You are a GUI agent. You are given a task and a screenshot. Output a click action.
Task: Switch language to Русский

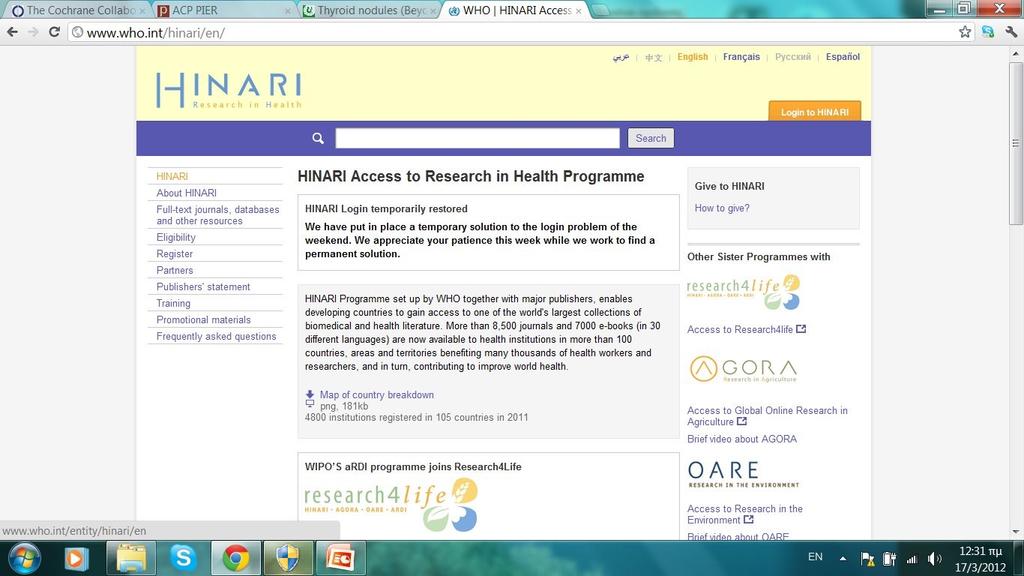coord(793,57)
